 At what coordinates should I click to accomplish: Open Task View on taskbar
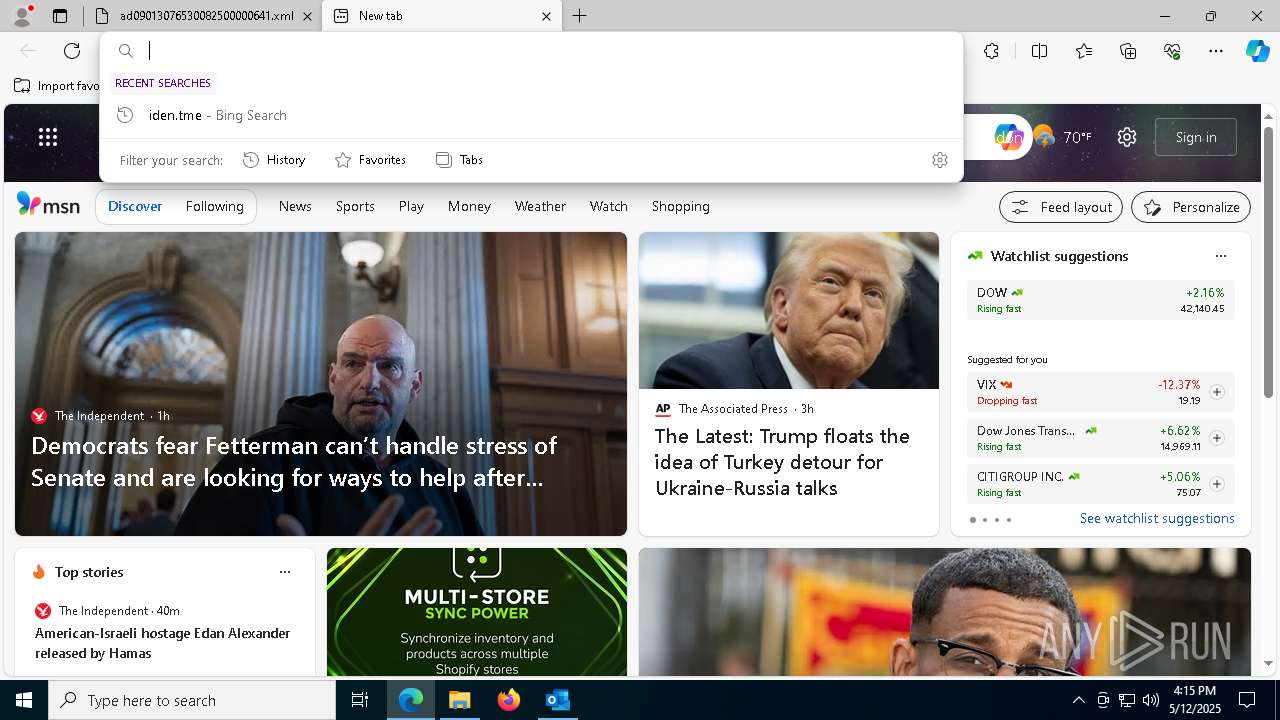coord(360,700)
